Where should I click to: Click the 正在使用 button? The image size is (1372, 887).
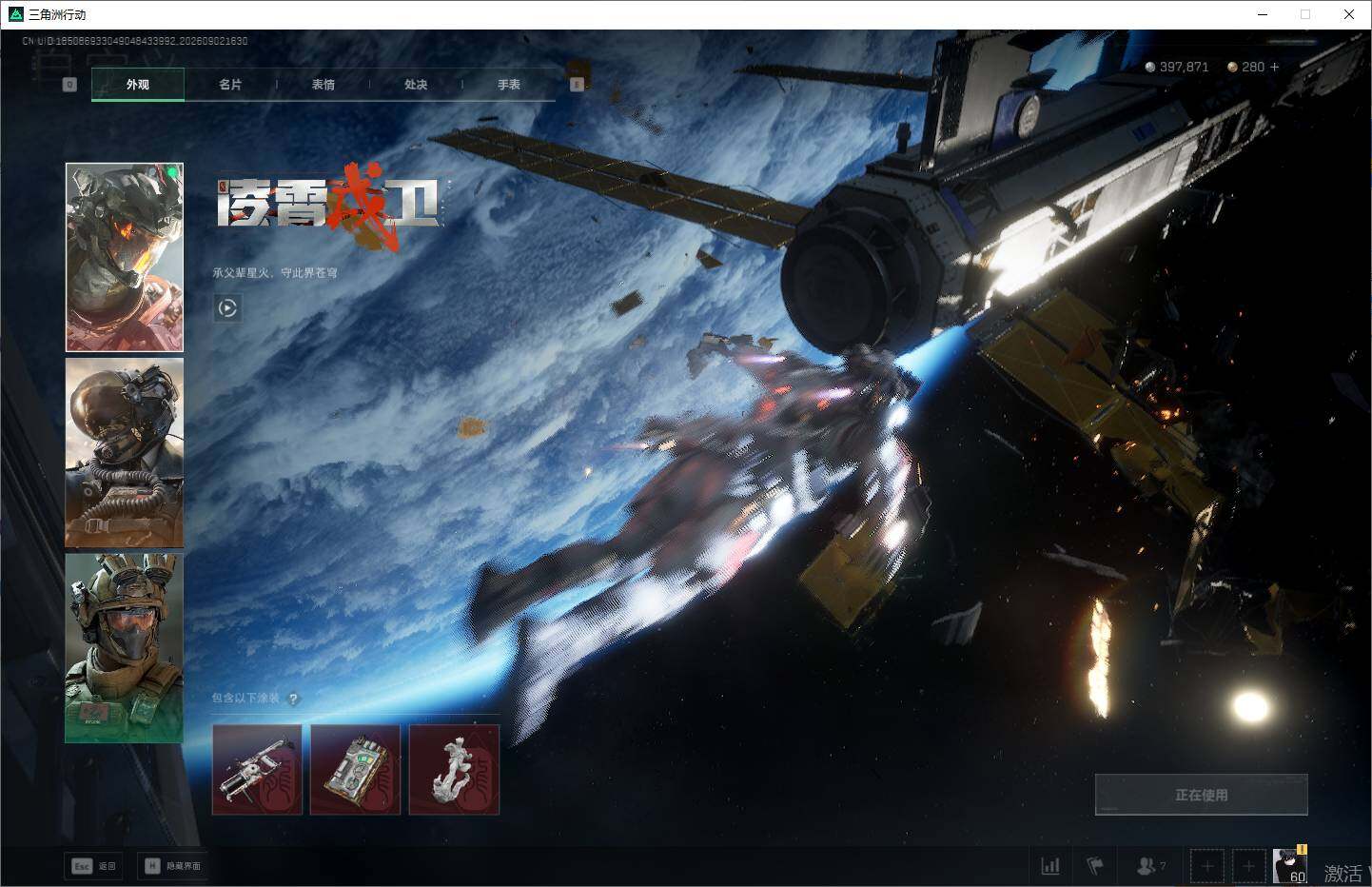1202,795
